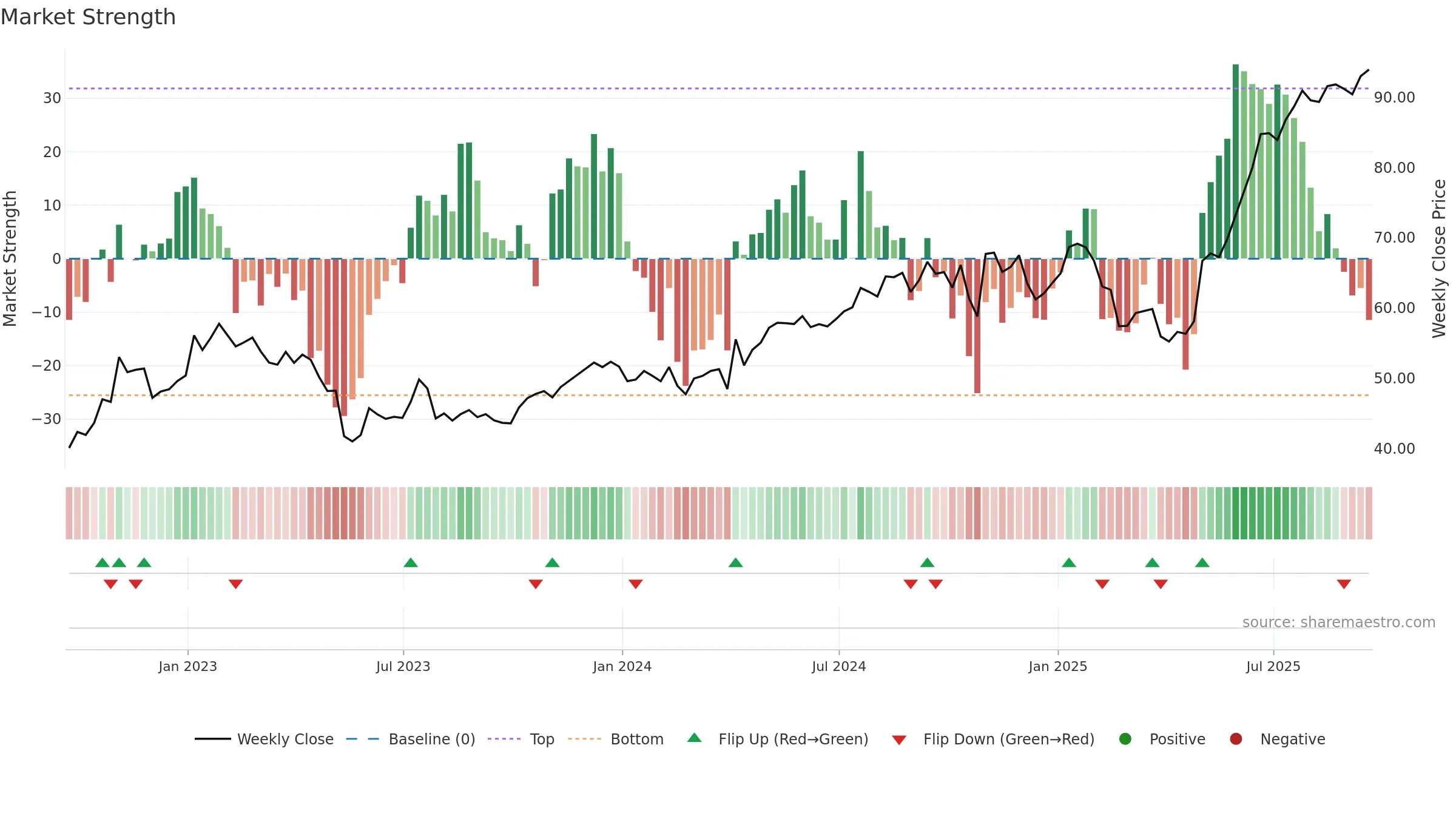Toggle the Bottom legend entry
Viewport: 1456px width, 819px height.
(x=616, y=739)
